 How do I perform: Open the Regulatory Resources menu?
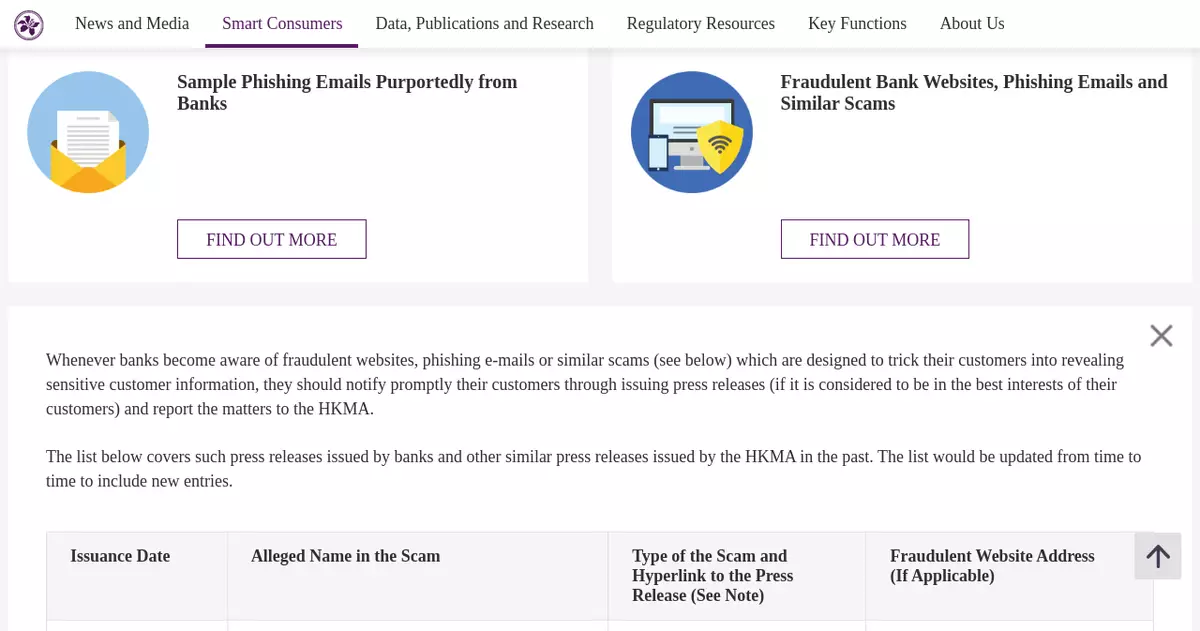click(700, 24)
